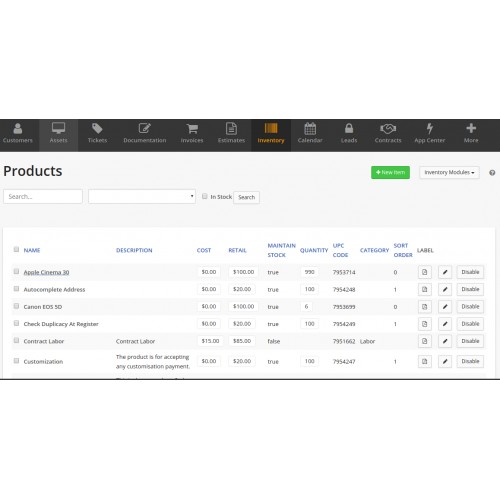Click the product Search text field

coord(43,196)
